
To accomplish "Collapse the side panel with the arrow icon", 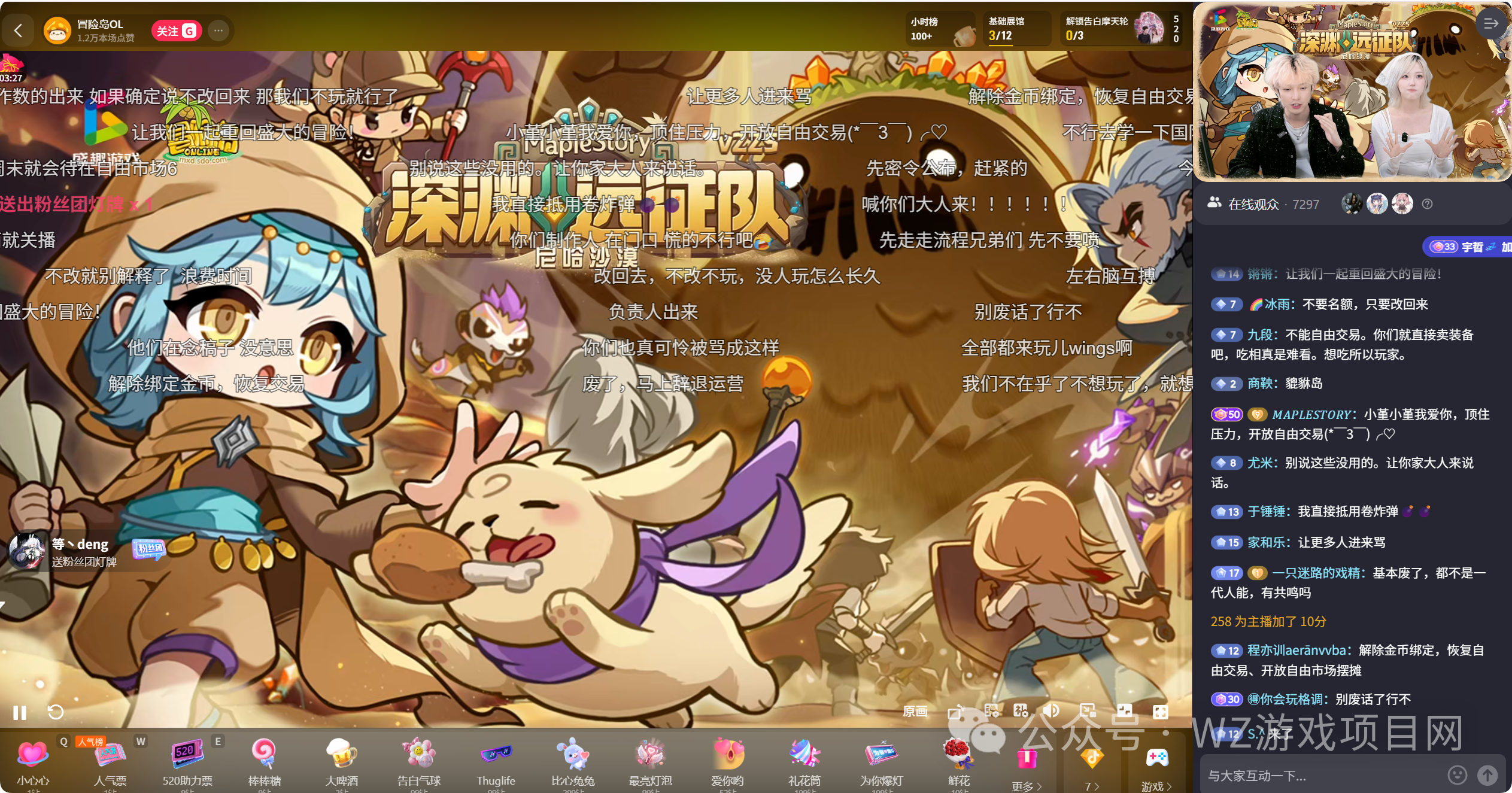I will tap(1491, 24).
